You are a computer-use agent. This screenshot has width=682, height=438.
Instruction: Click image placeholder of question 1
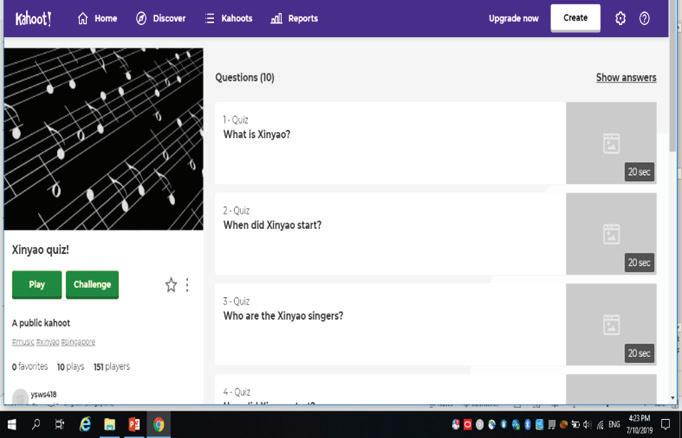(x=611, y=143)
